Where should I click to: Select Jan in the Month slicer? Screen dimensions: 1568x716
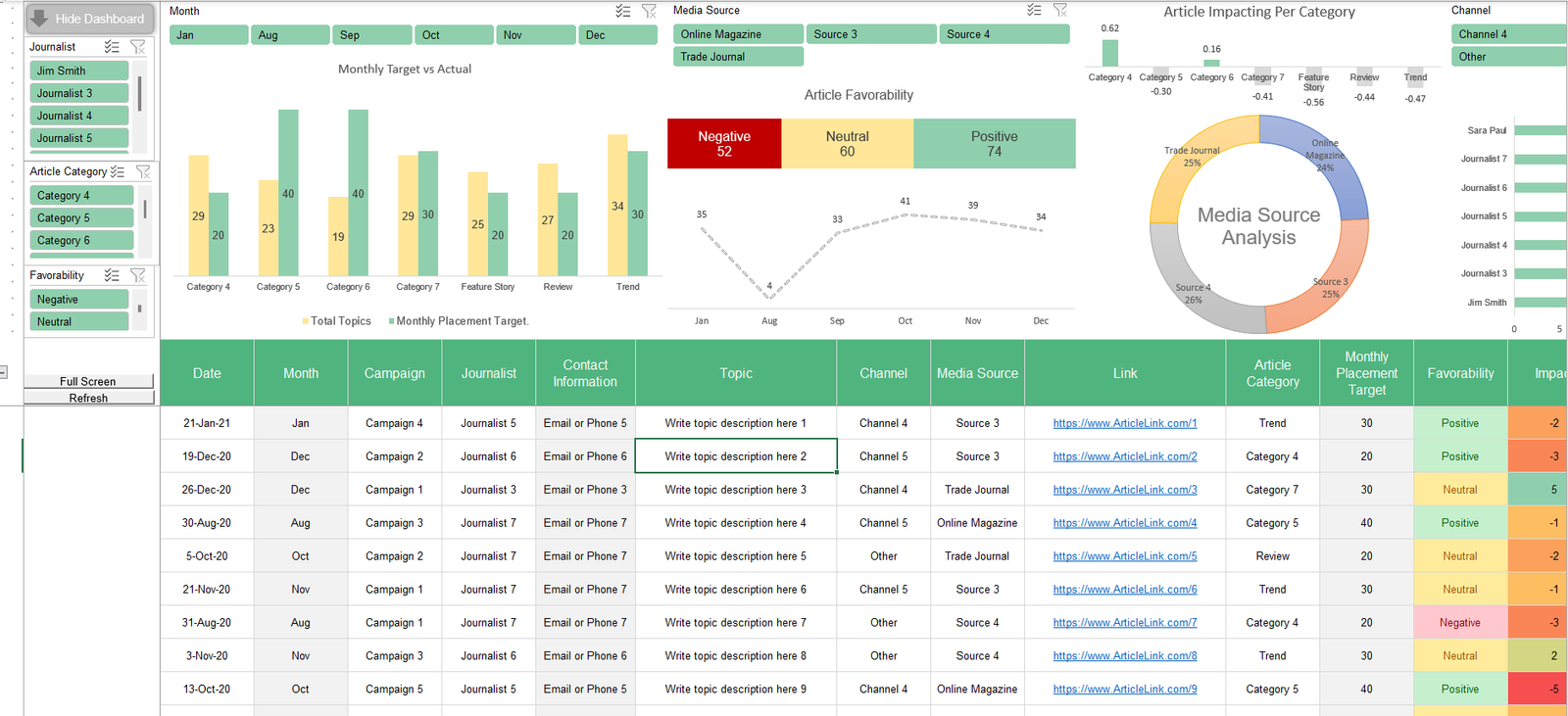coord(209,35)
